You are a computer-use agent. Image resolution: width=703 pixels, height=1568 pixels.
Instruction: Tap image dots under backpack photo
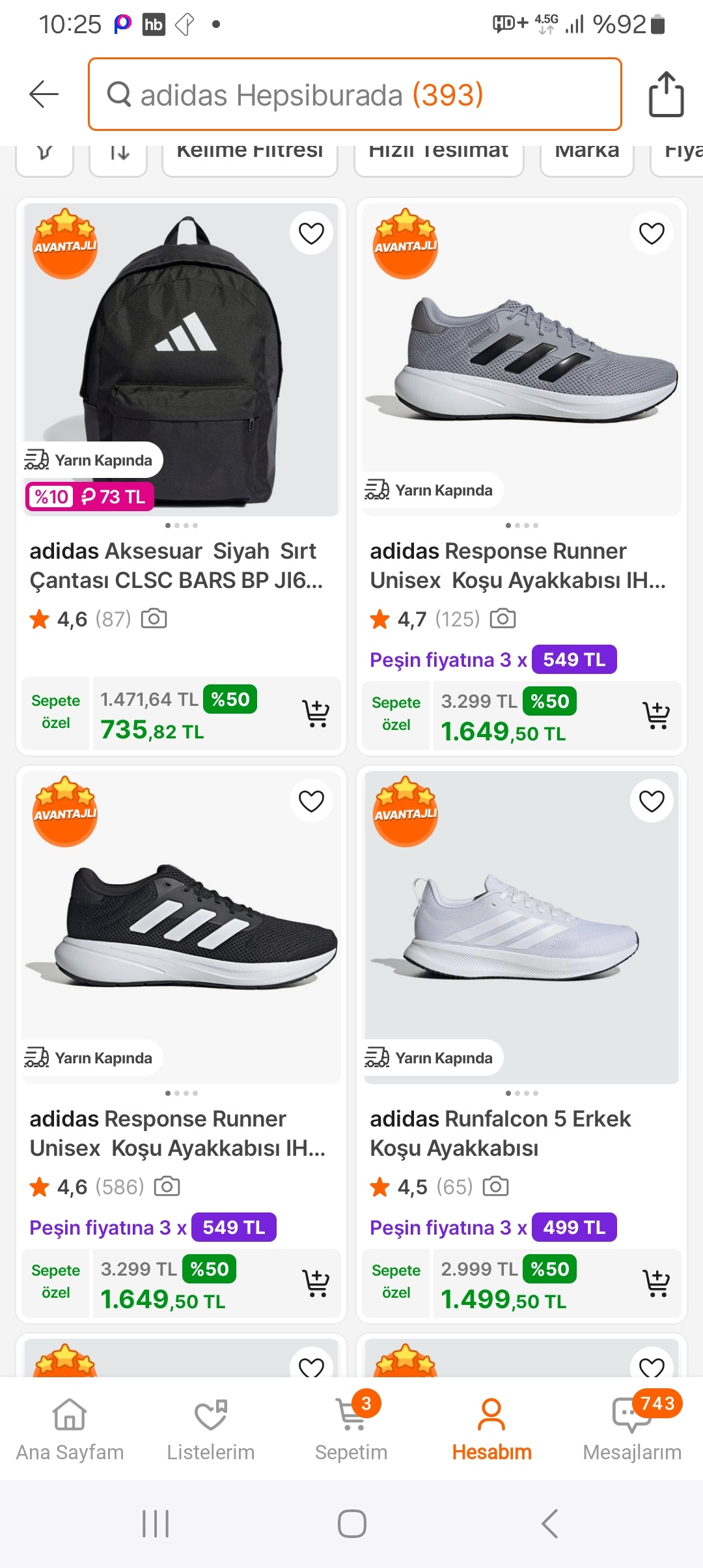coord(182,525)
